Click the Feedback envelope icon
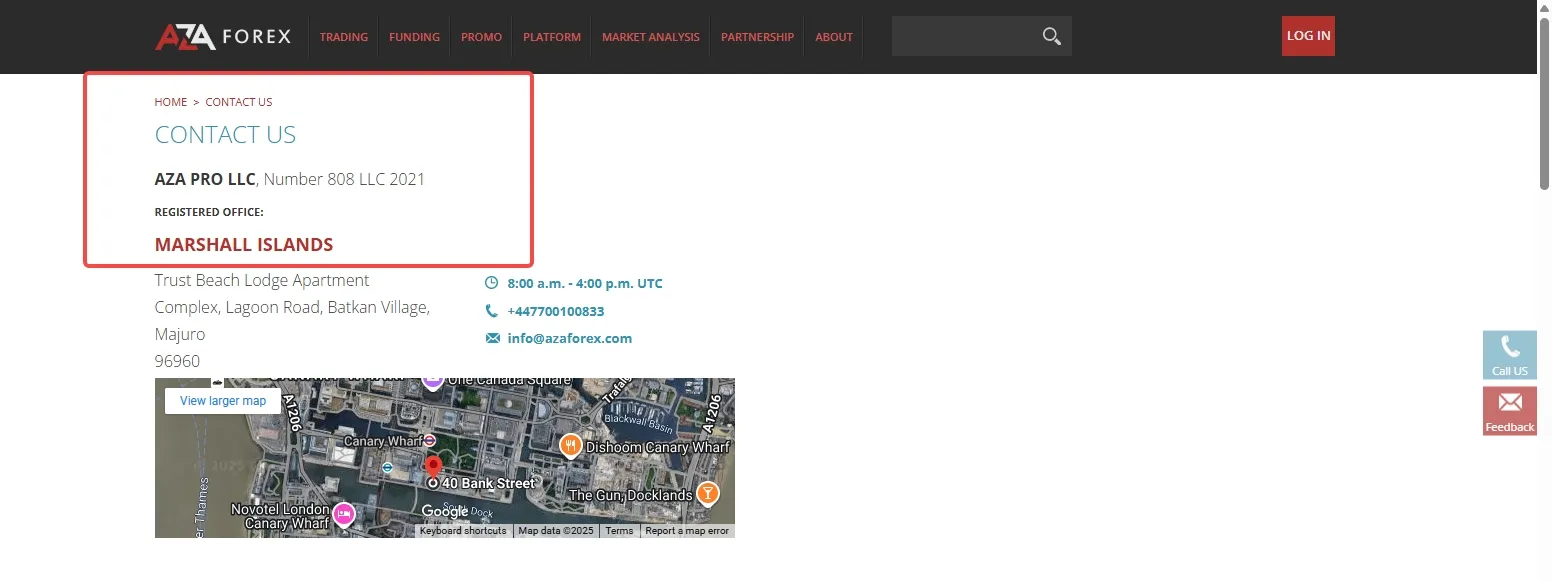The width and height of the screenshot is (1552, 581). pos(1510,402)
